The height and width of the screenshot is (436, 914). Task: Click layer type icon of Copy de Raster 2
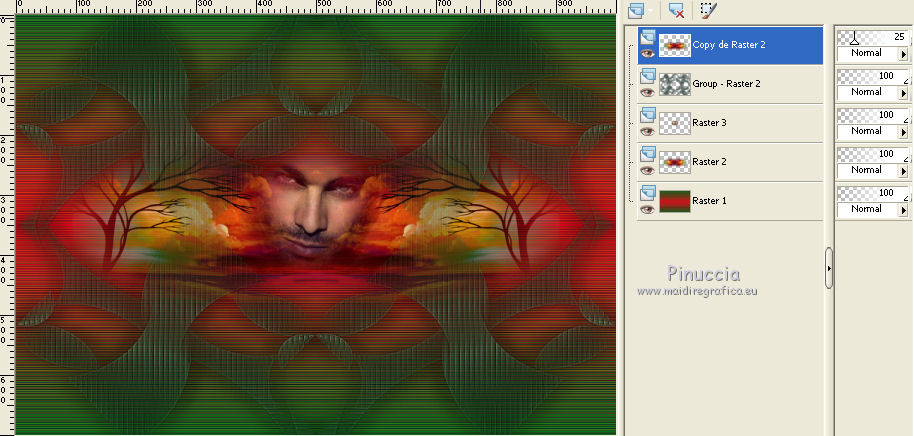(x=647, y=38)
